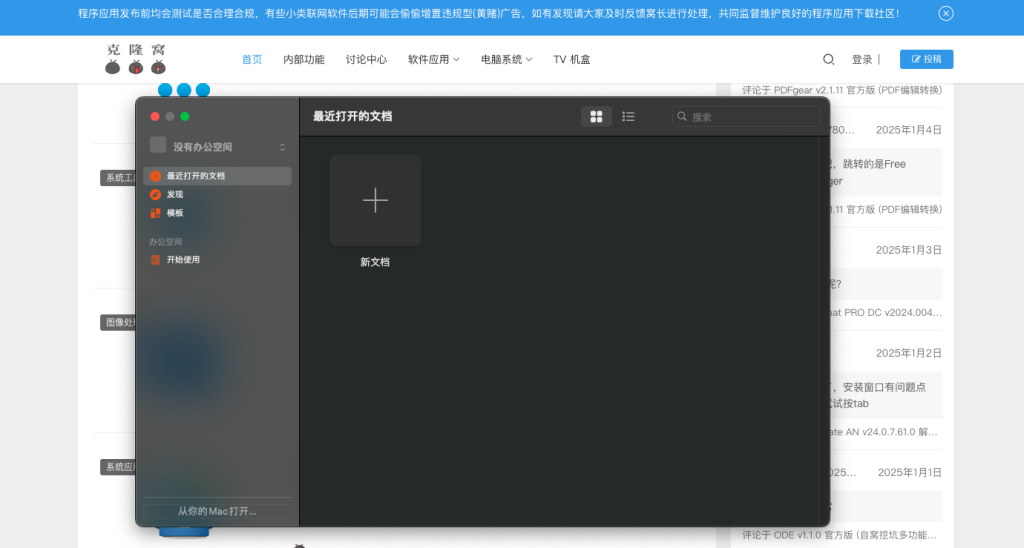Screen dimensions: 1024x548
Task: Open TV 机盒 navigation item
Action: 571,59
